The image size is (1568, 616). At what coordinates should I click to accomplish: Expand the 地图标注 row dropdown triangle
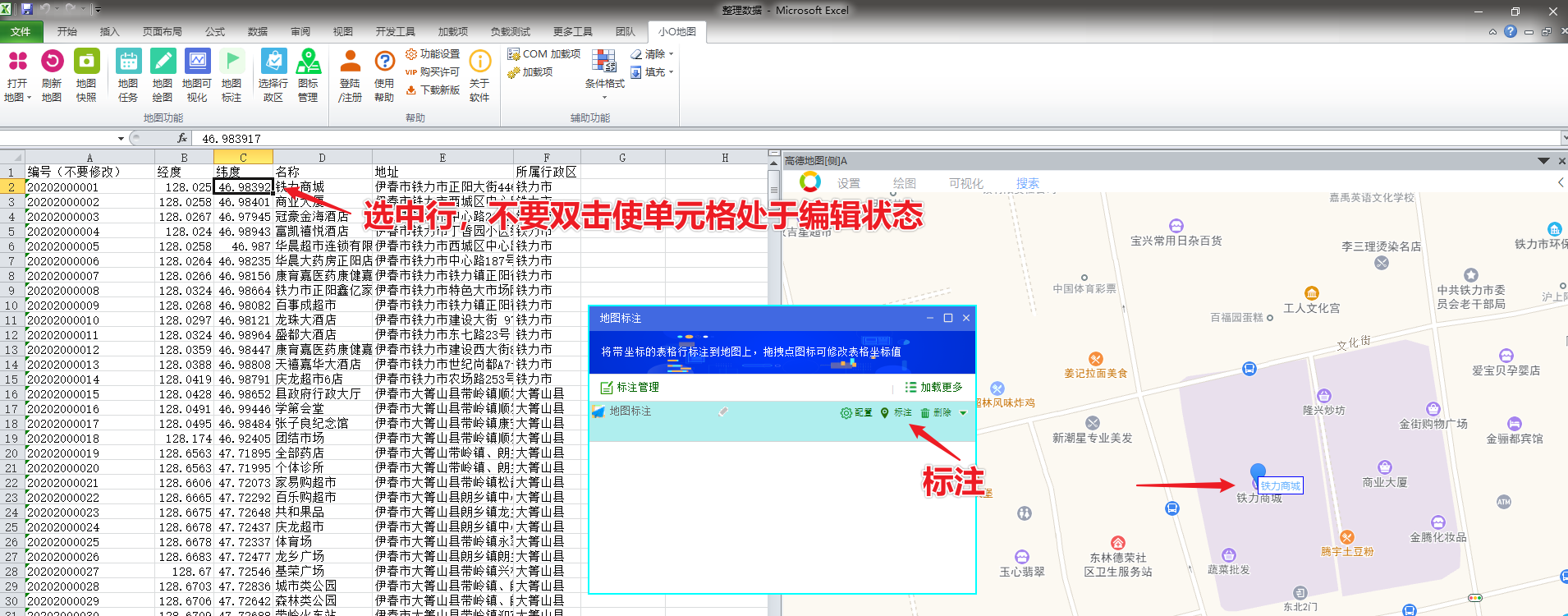point(963,413)
